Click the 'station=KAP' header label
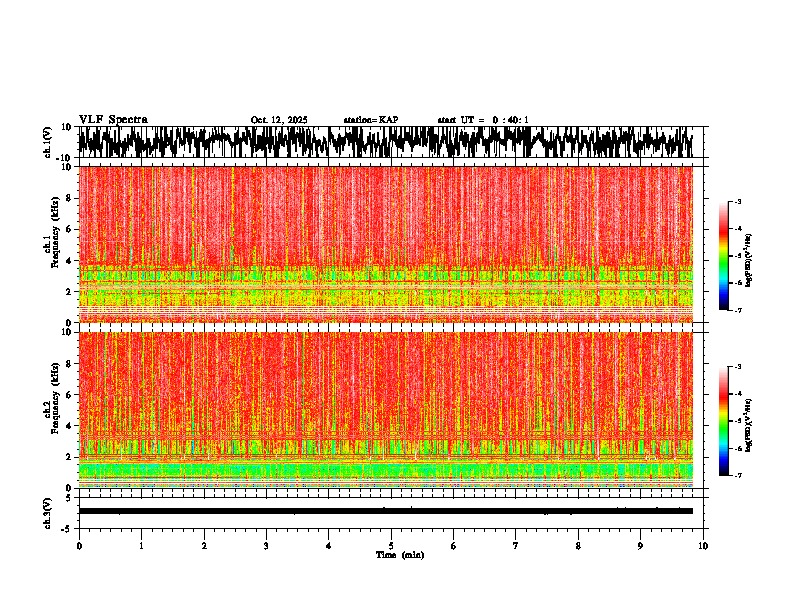This screenshot has height=612, width=792. click(x=371, y=120)
